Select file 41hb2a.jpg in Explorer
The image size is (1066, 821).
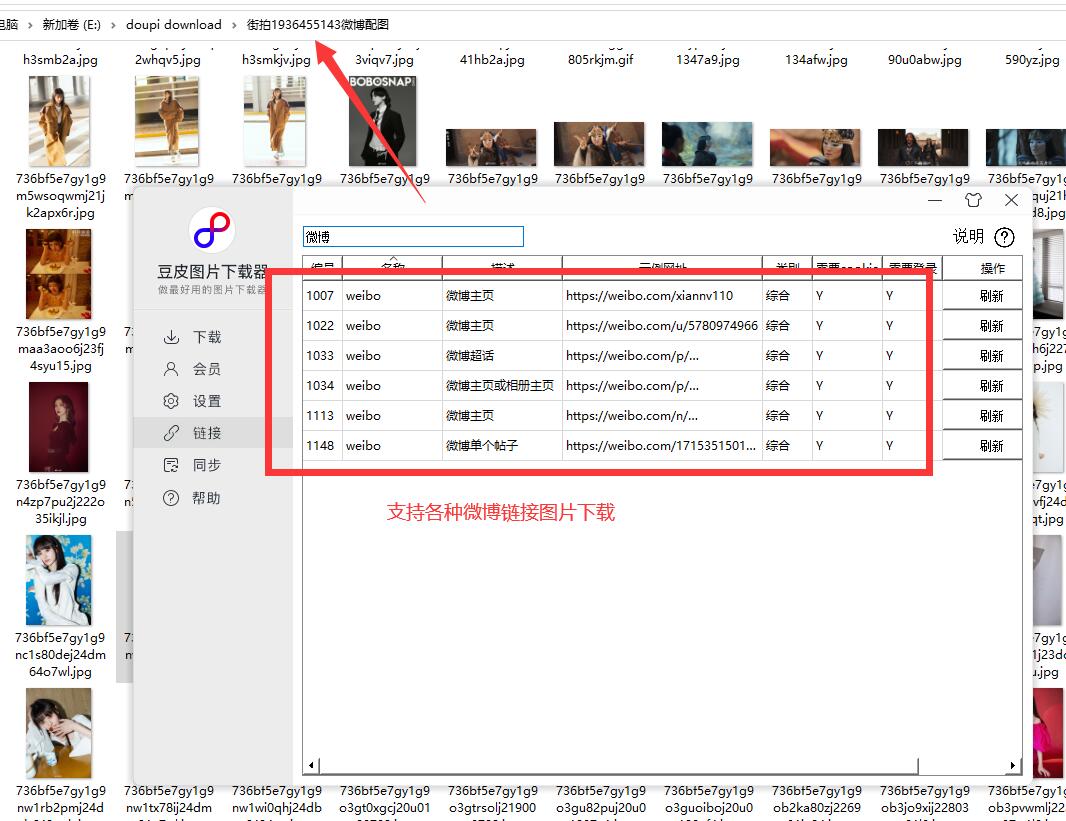point(492,59)
